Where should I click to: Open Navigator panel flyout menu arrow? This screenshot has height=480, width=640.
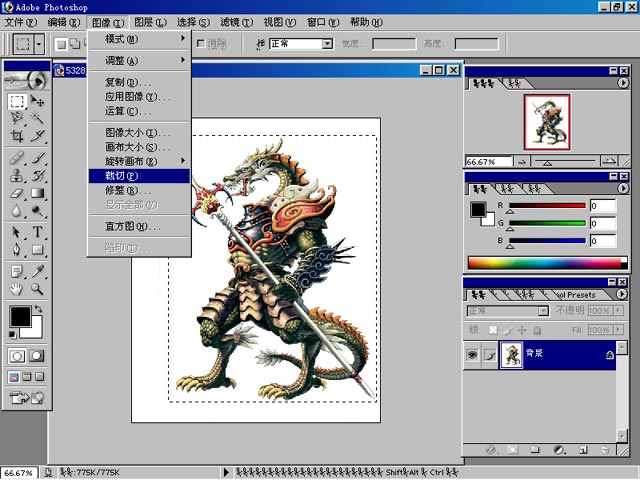622,83
